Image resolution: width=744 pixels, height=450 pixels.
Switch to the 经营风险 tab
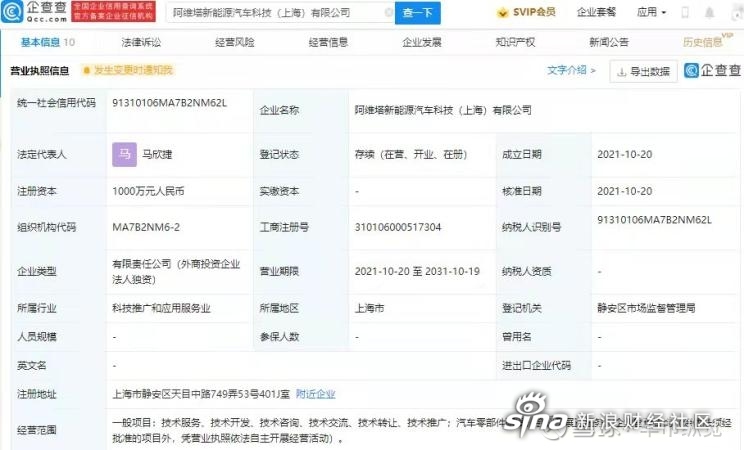tap(234, 42)
